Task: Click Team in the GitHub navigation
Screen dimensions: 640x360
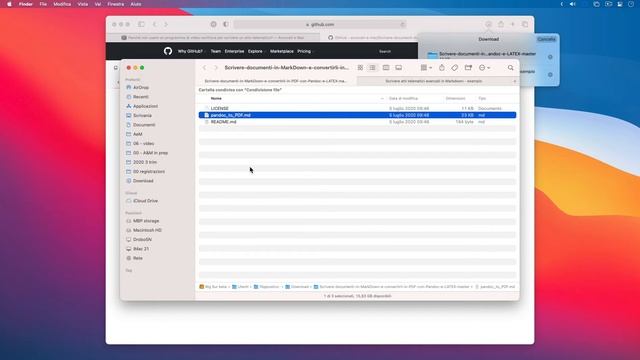Action: point(216,51)
